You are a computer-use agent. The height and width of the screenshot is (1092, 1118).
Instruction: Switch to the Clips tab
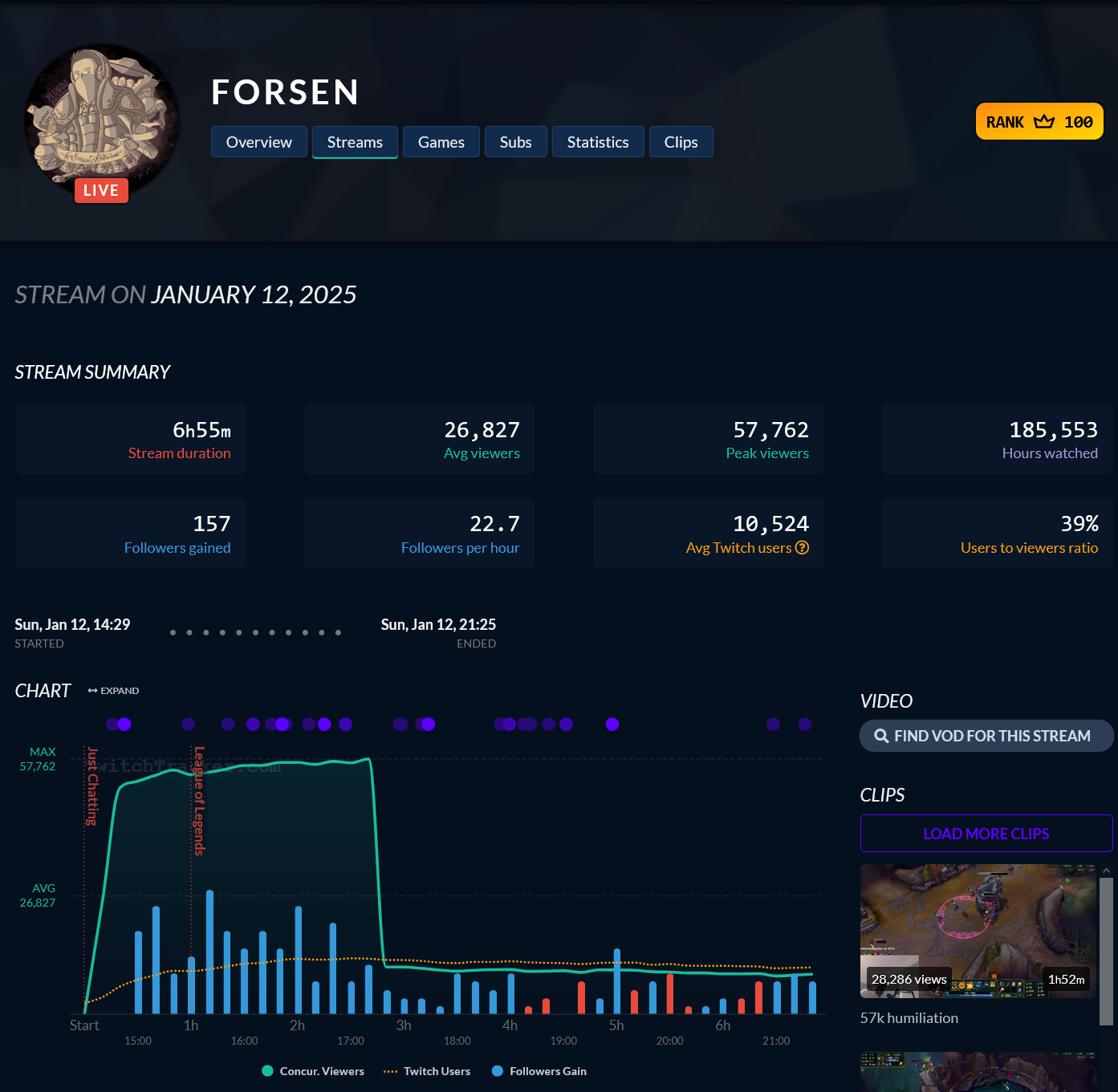pyautogui.click(x=681, y=142)
